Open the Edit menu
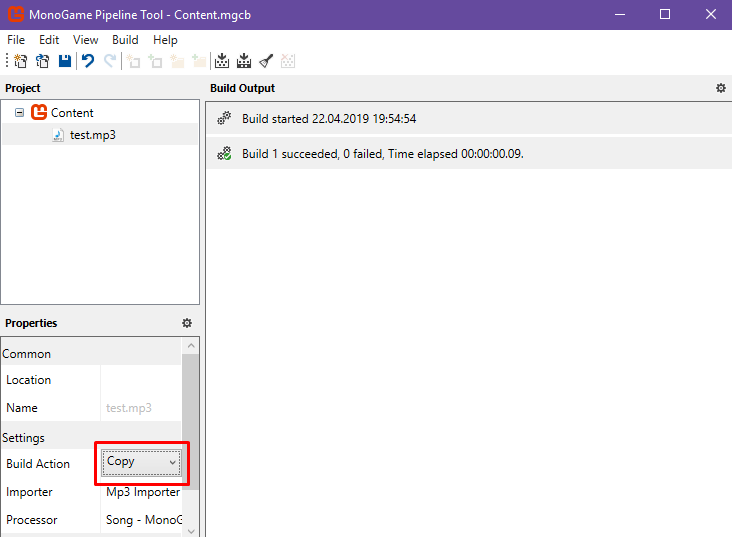The height and width of the screenshot is (537, 732). coord(49,40)
